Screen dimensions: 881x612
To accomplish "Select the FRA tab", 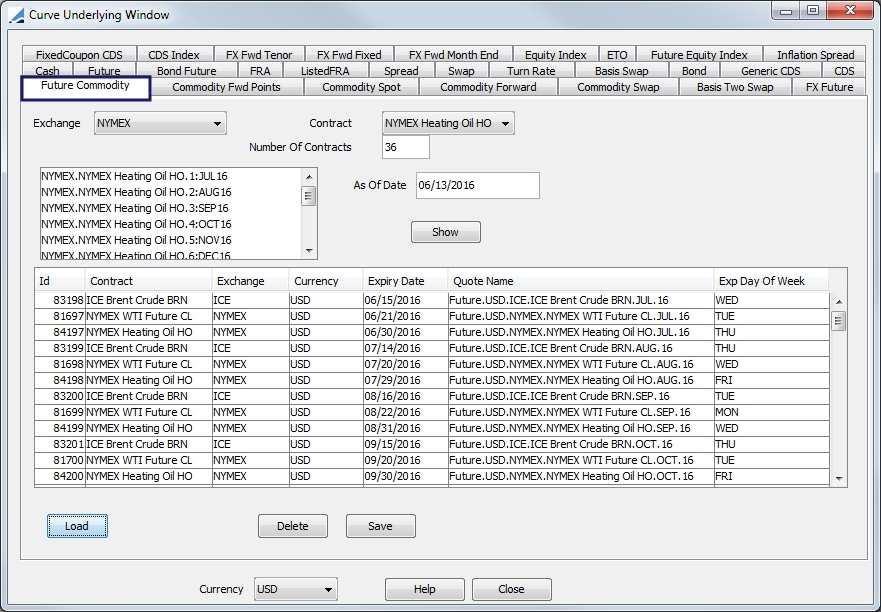I will click(x=260, y=71).
